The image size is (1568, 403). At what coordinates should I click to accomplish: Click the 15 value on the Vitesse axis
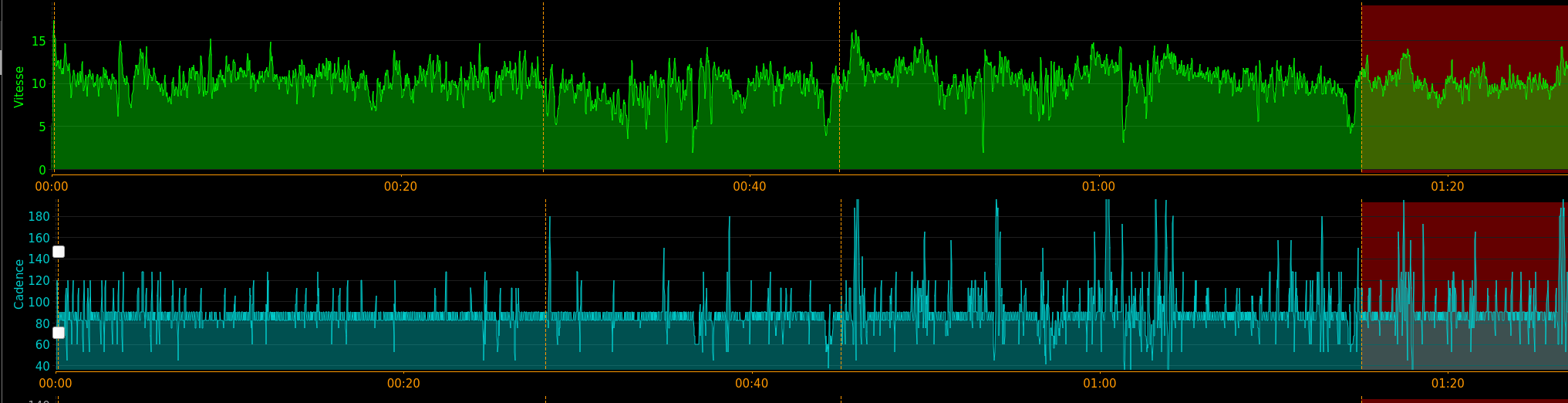pyautogui.click(x=39, y=41)
